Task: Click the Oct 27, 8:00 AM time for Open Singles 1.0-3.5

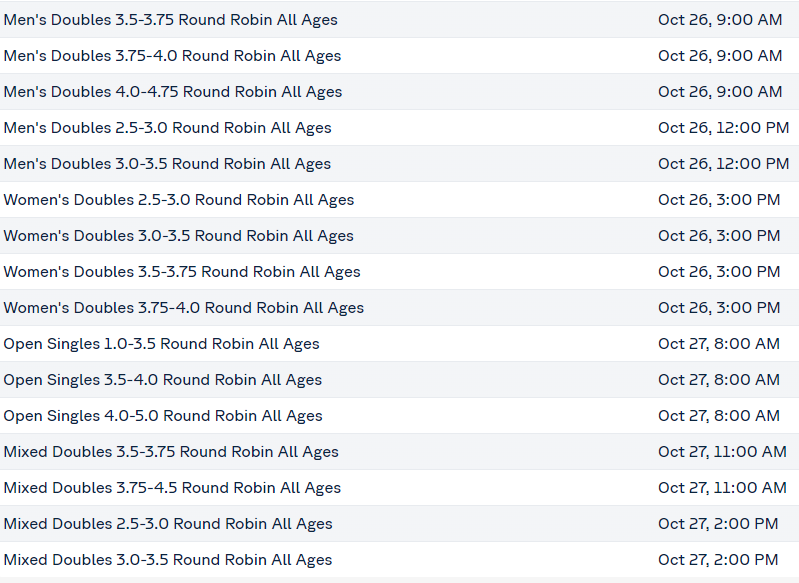Action: pos(718,344)
